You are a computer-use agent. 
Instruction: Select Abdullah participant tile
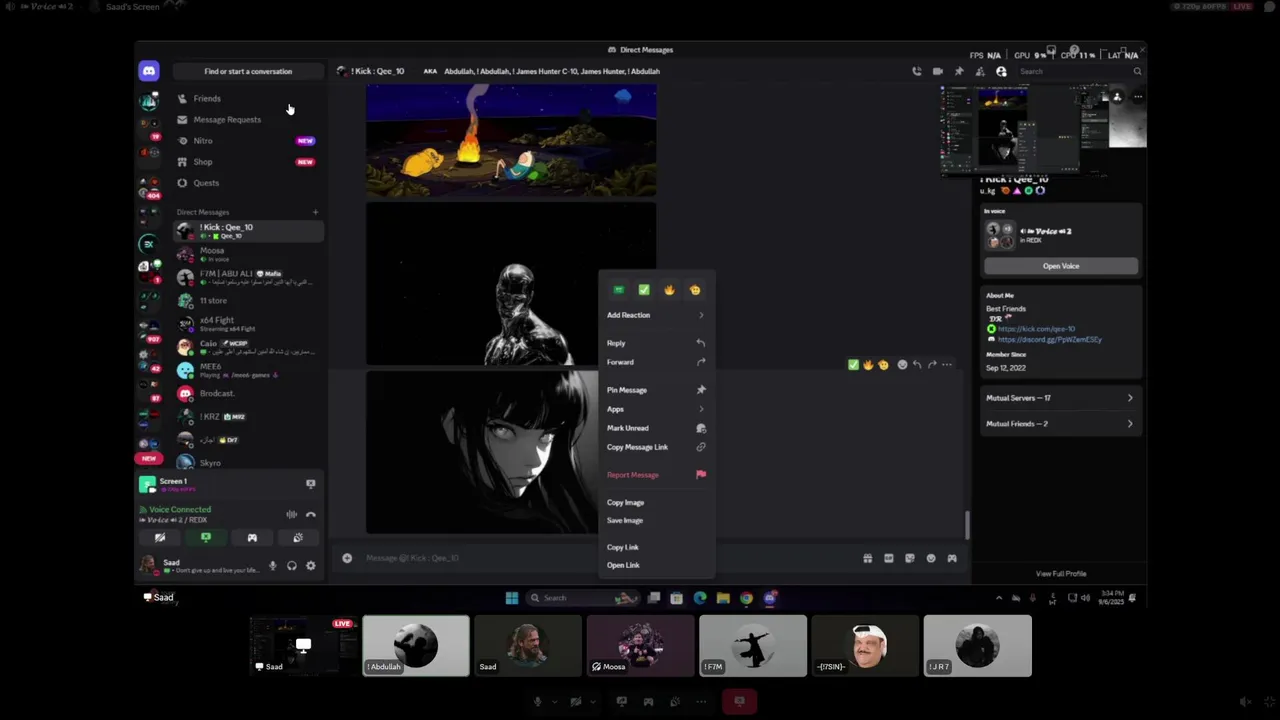pos(415,646)
